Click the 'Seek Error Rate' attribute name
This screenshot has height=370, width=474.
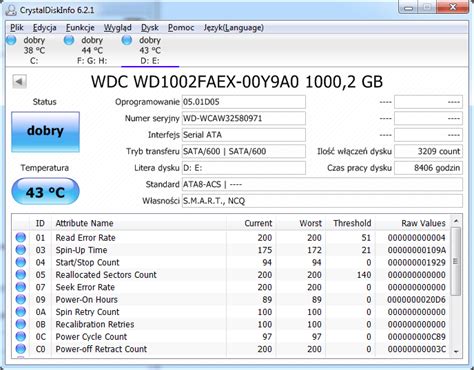click(85, 287)
